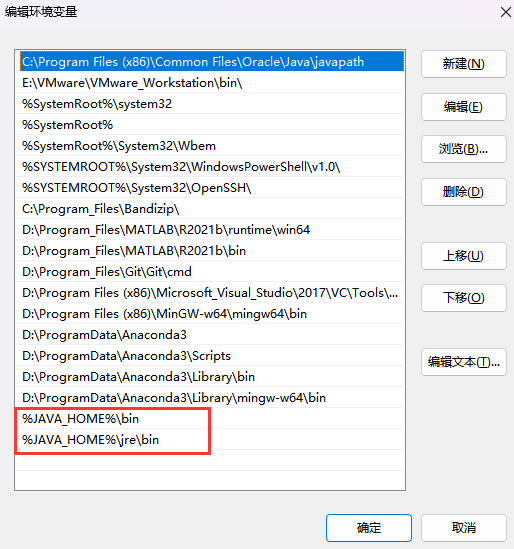Open the 浏览(B)... folder browser

coord(464,149)
